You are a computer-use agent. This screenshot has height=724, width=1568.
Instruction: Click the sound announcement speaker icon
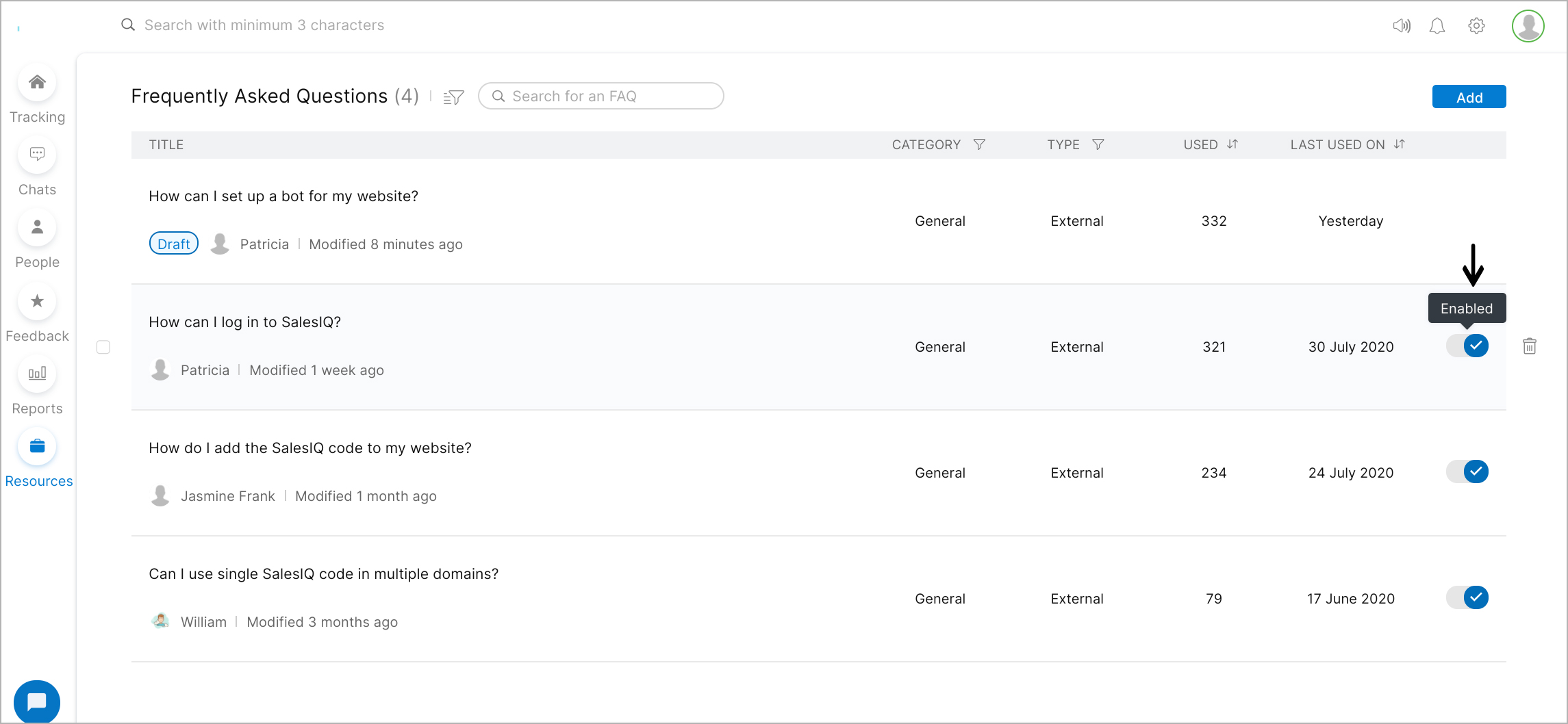pos(1401,26)
